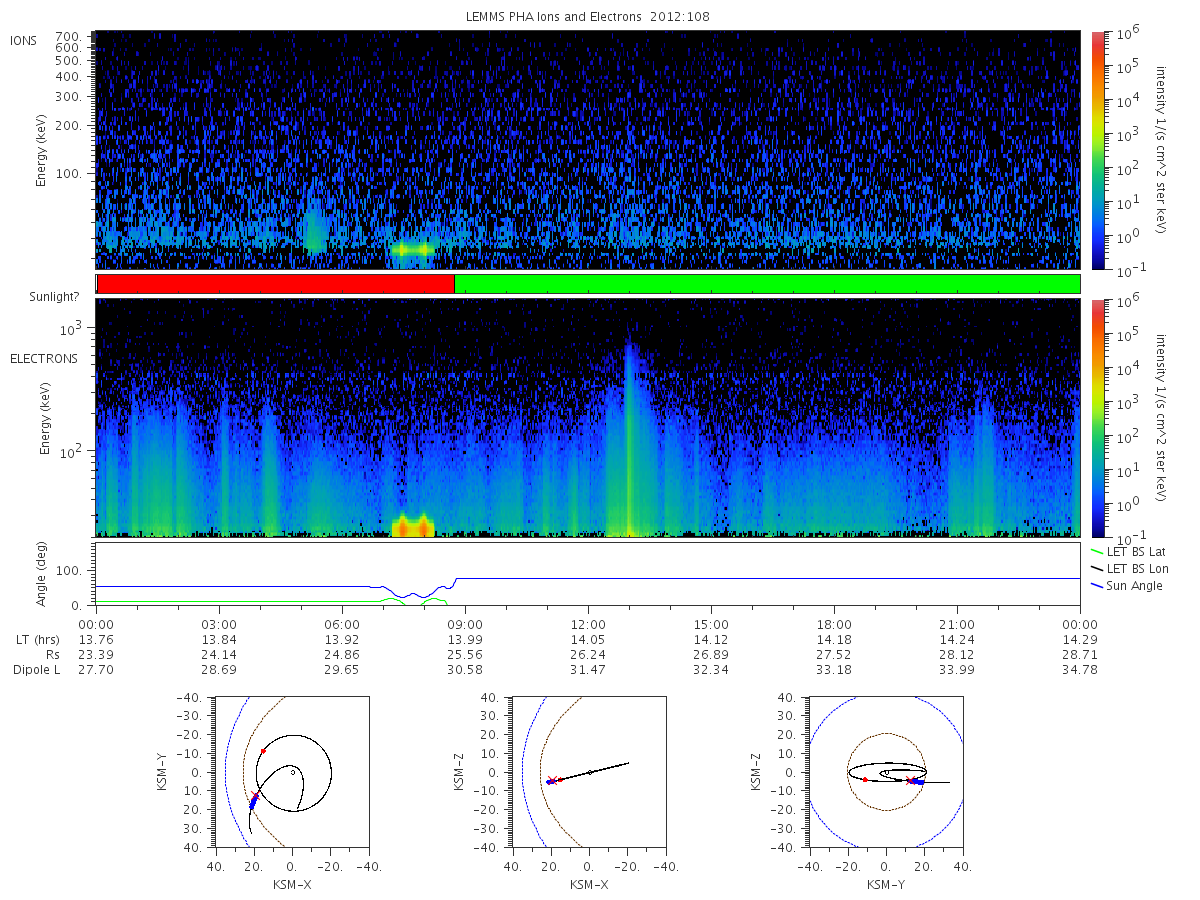Click the KSM-X versus KSM-Y orbit plot
The width and height of the screenshot is (1200, 900).
coord(290,772)
